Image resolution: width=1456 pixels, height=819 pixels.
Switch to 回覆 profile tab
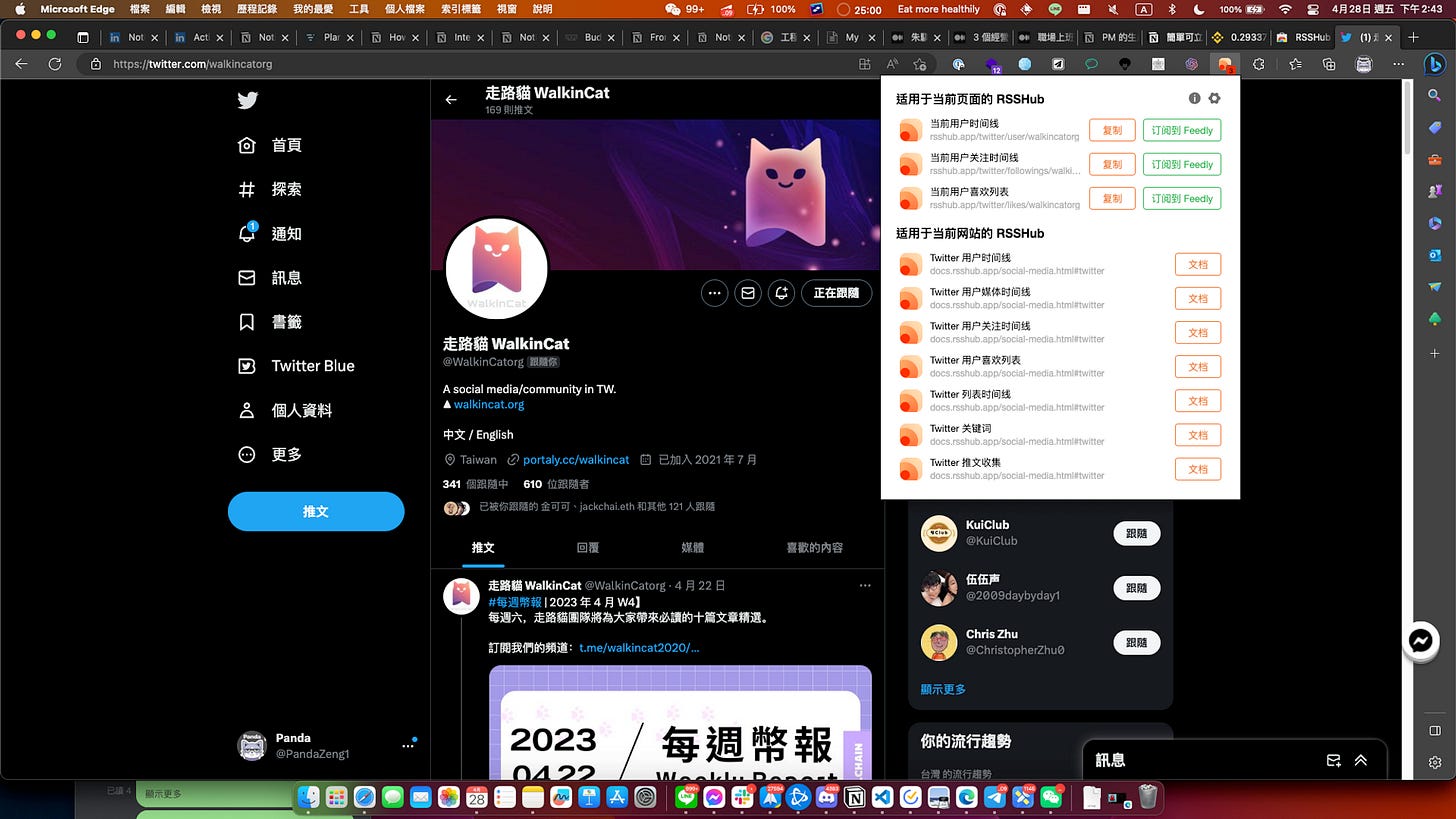click(588, 548)
